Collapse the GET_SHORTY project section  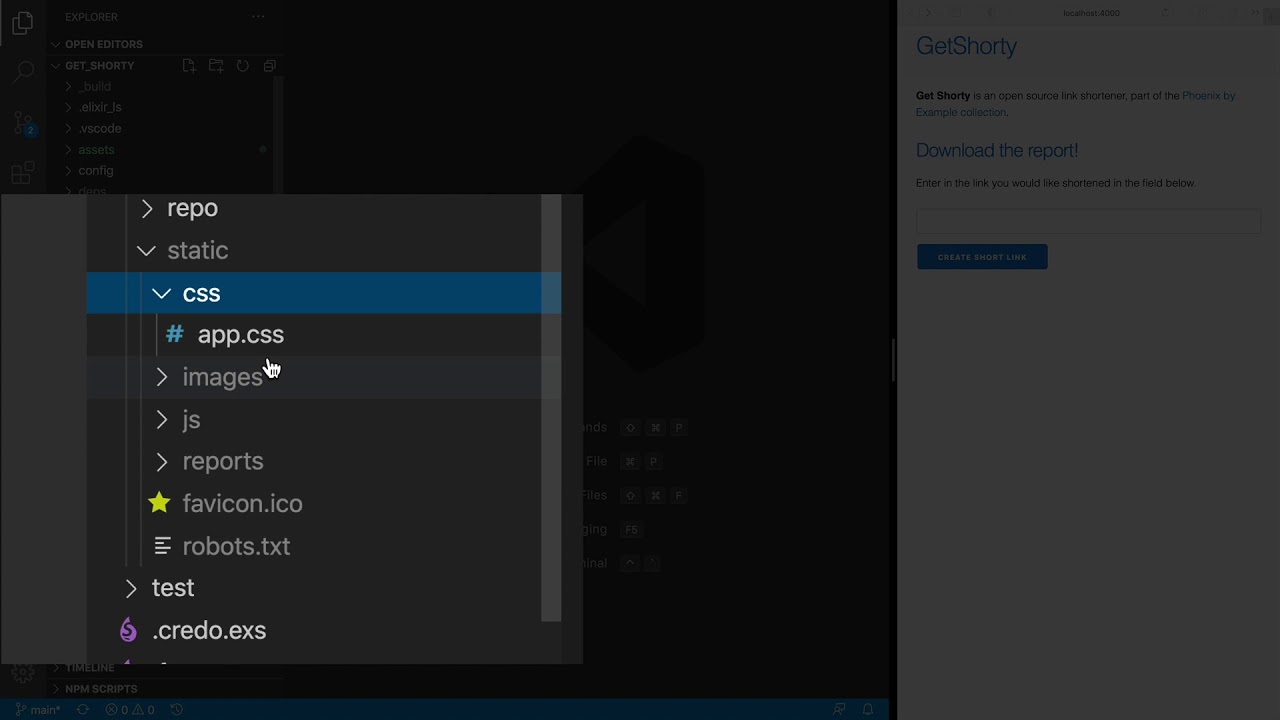tap(57, 66)
